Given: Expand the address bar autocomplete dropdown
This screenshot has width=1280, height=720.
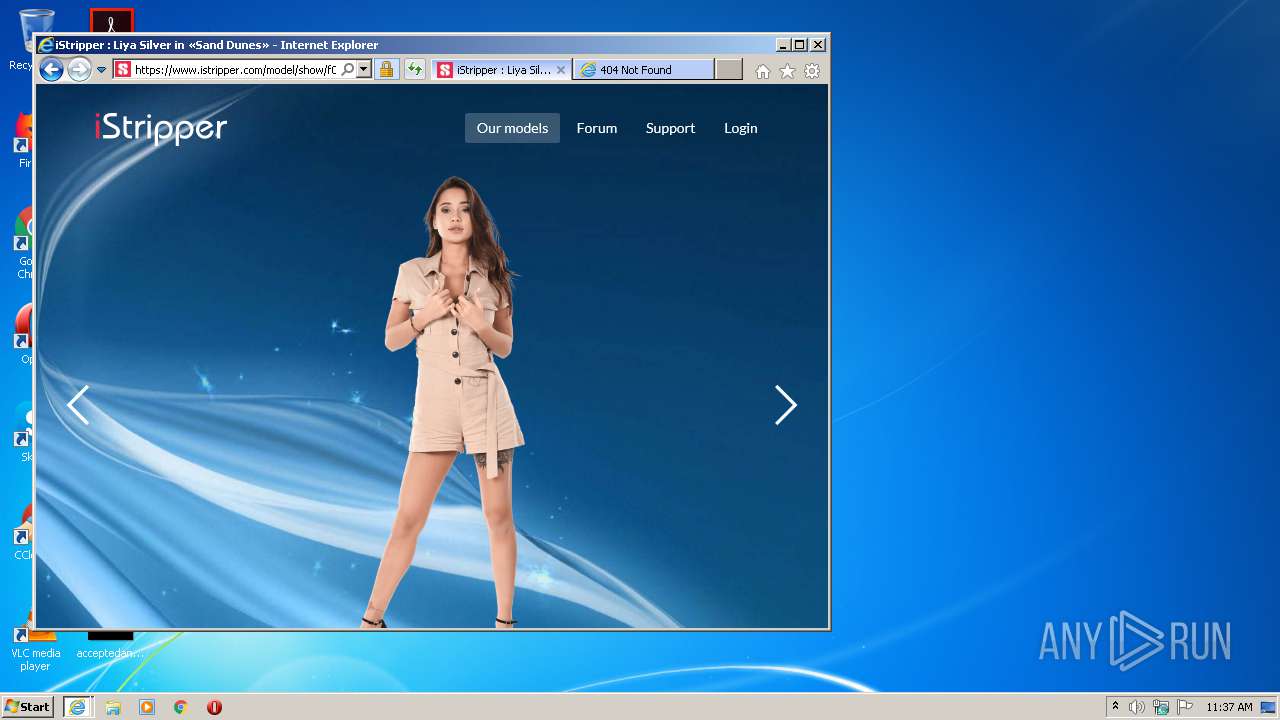Looking at the screenshot, I should [x=364, y=70].
